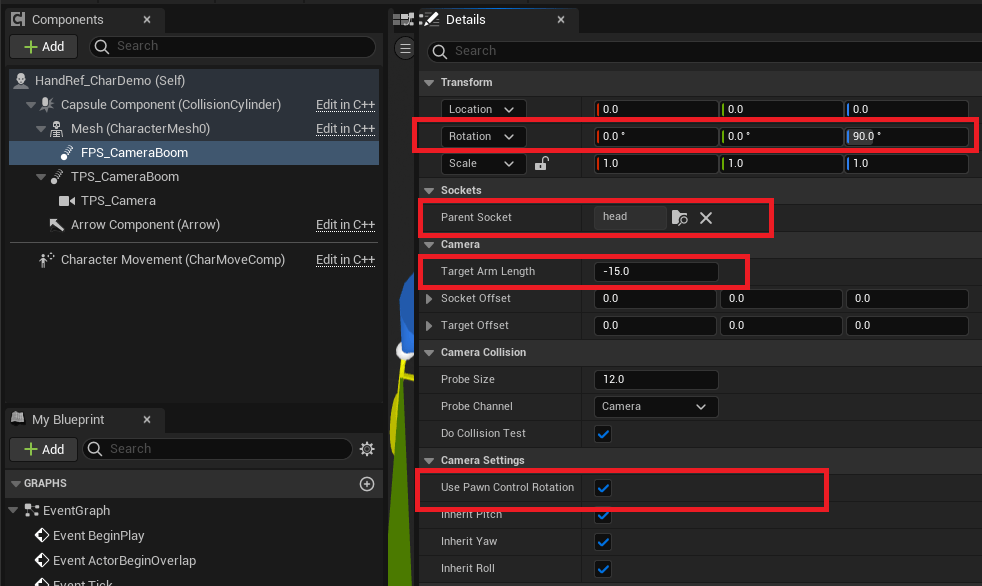The width and height of the screenshot is (982, 586).
Task: Open the Probe Channel Camera dropdown
Action: tap(655, 407)
